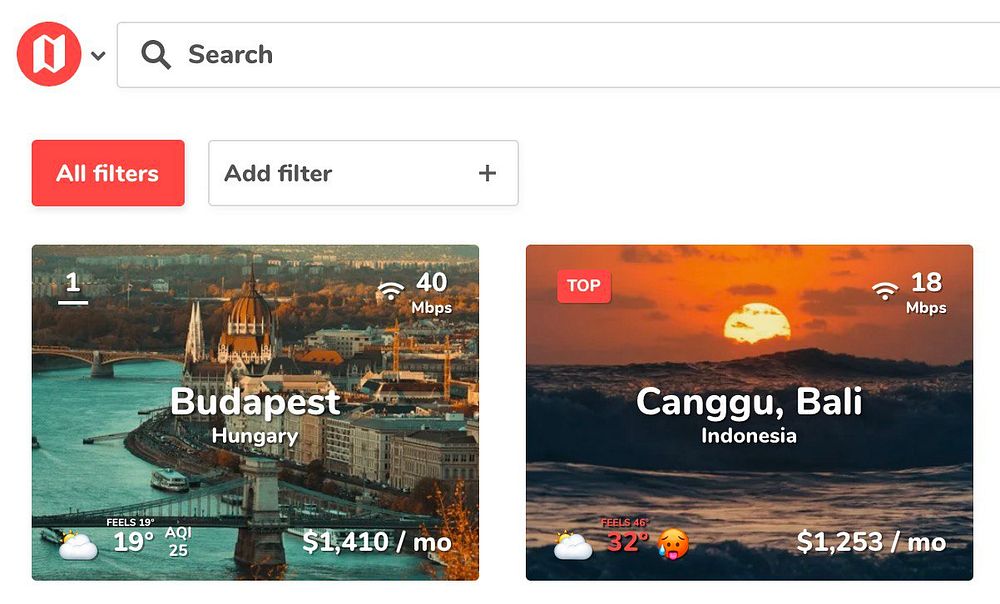Viewport: 1000px width, 604px height.
Task: Click the weather cloud icon on Budapest
Action: [77, 546]
